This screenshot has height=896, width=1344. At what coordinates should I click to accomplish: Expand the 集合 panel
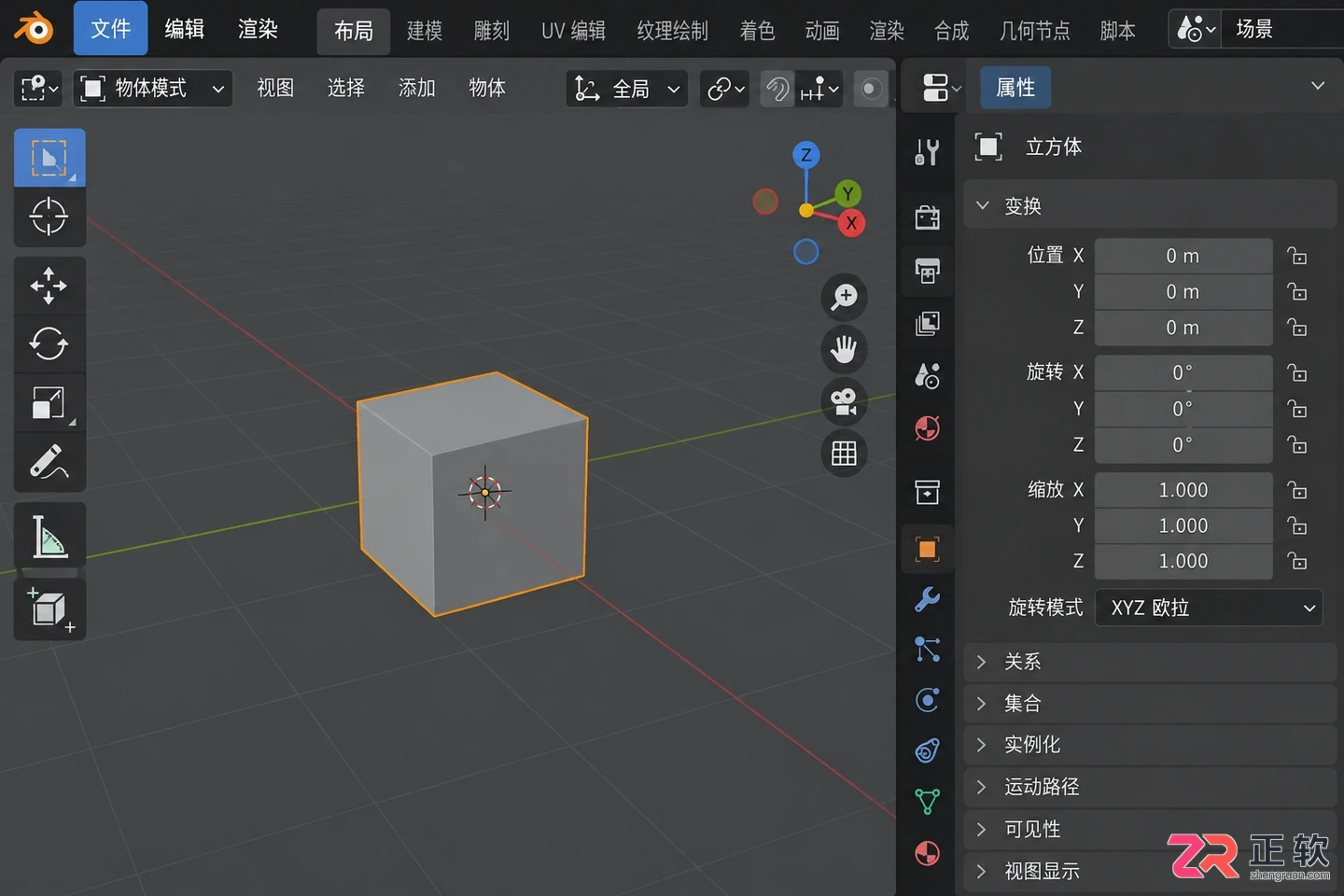tap(1150, 703)
